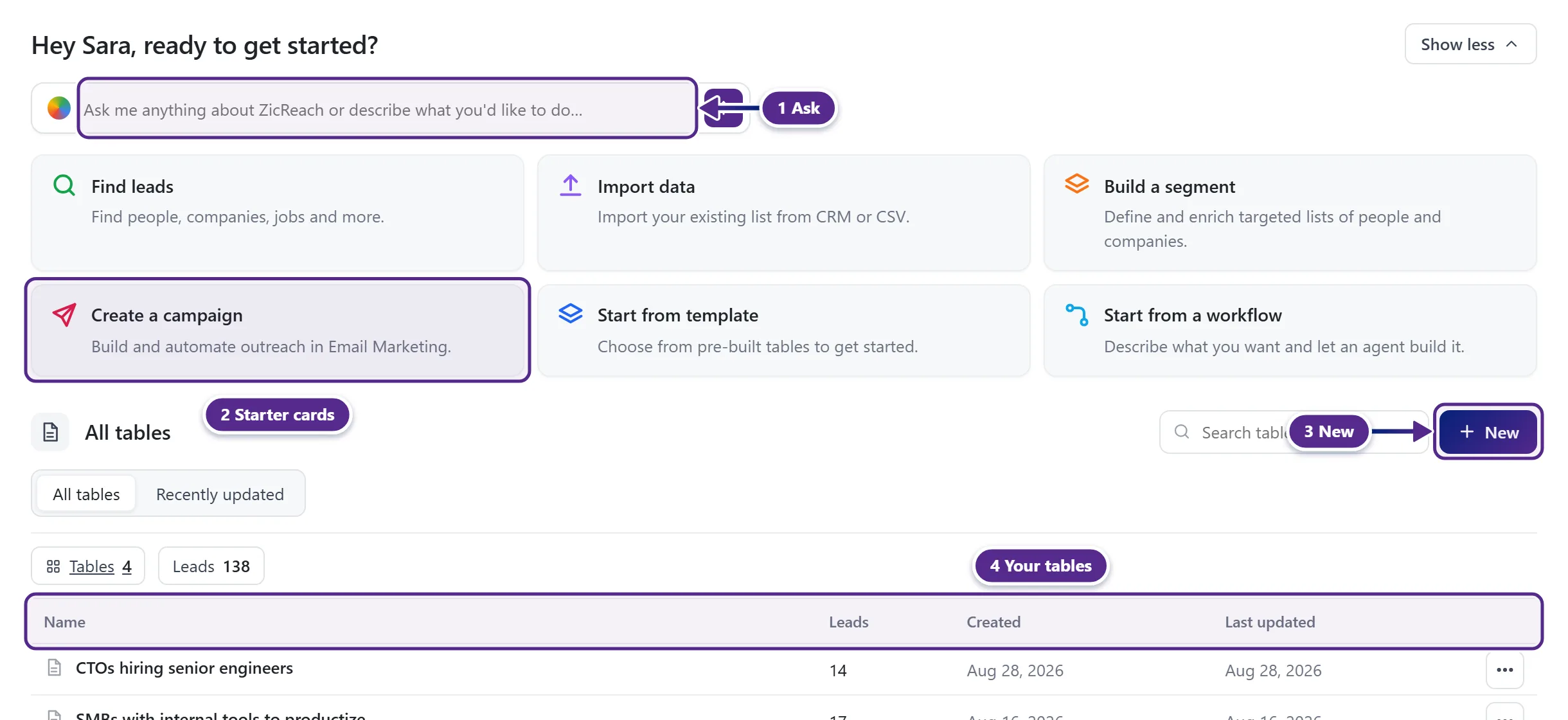This screenshot has width=1568, height=720.
Task: Click the Start from a workflow icon
Action: tap(1077, 314)
